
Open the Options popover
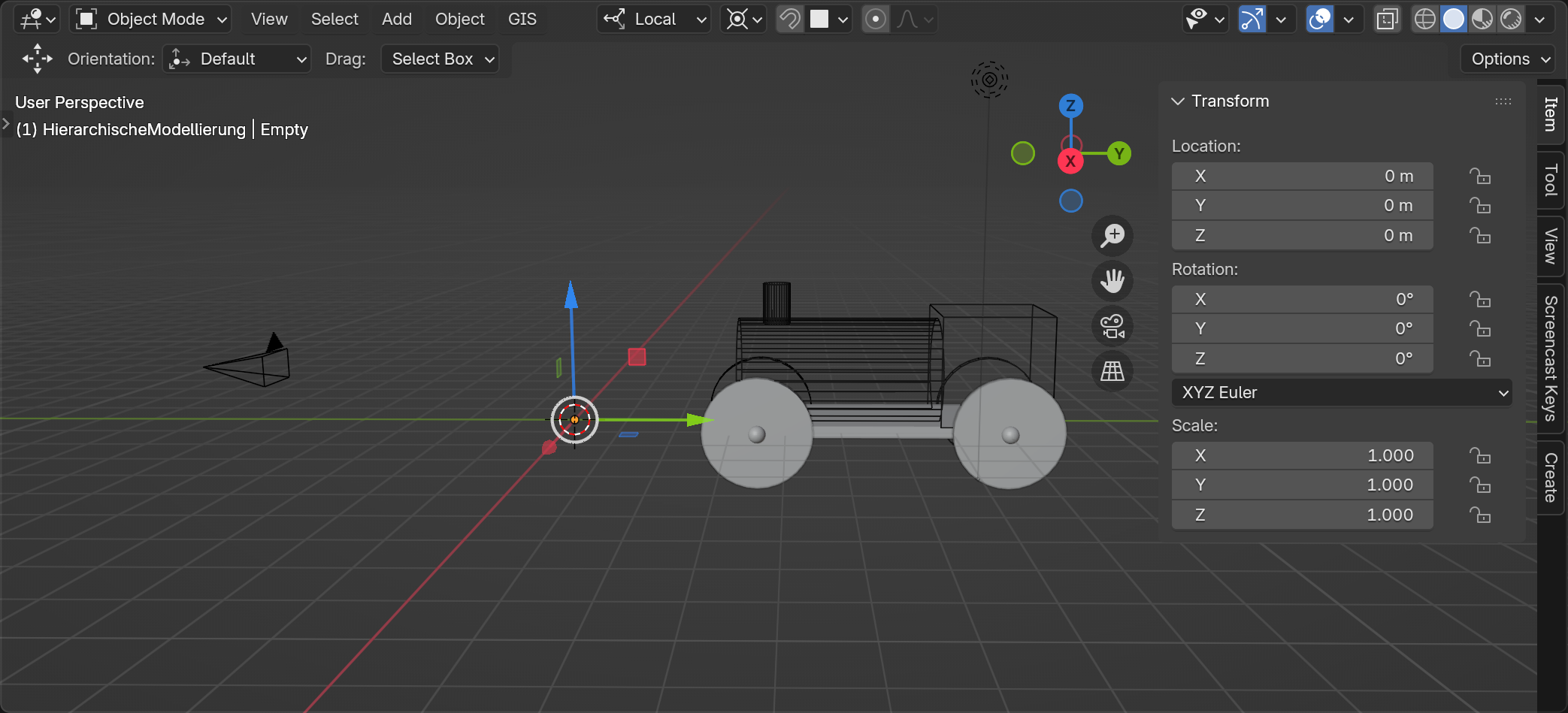point(1509,59)
